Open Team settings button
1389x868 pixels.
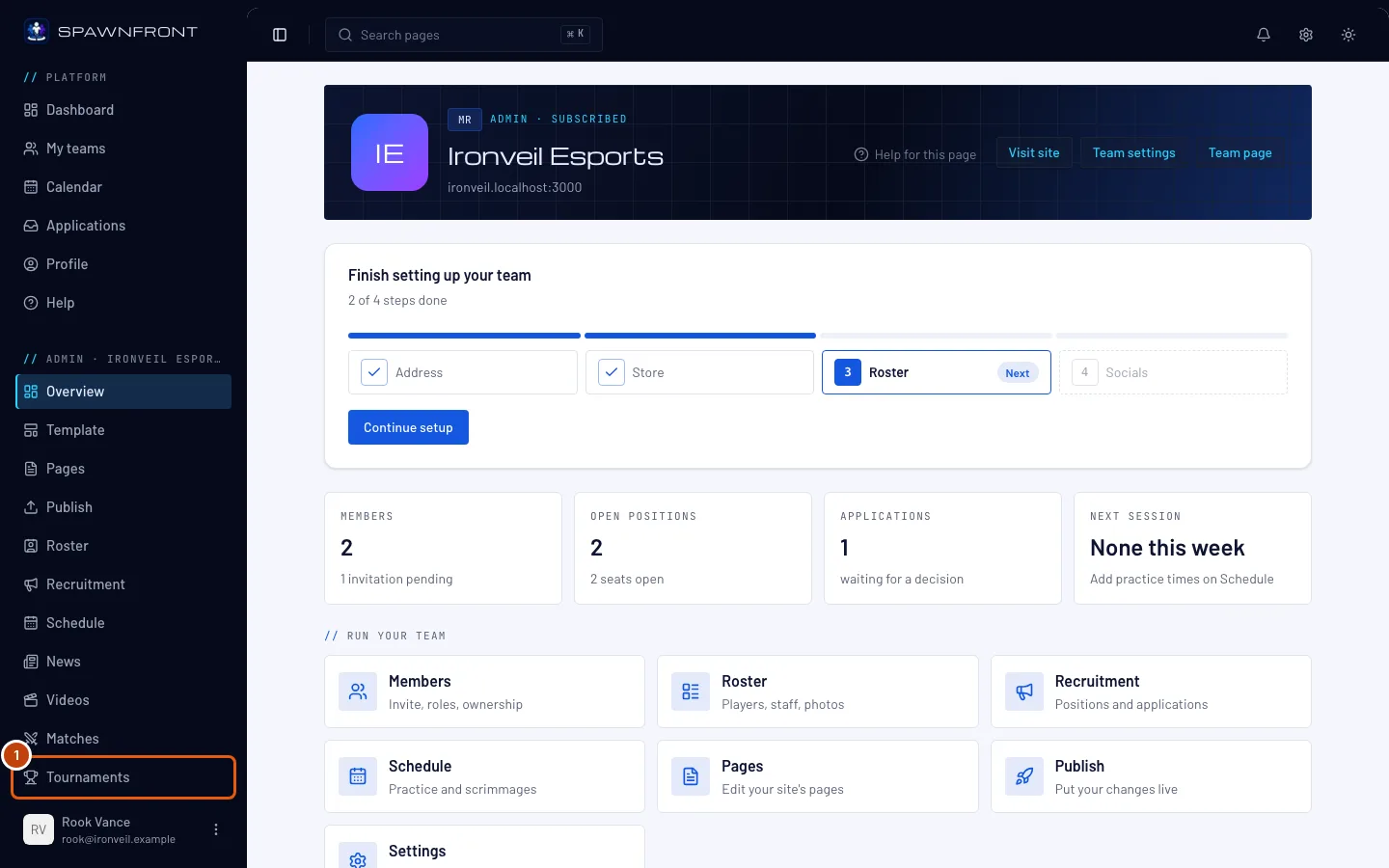(x=1134, y=152)
